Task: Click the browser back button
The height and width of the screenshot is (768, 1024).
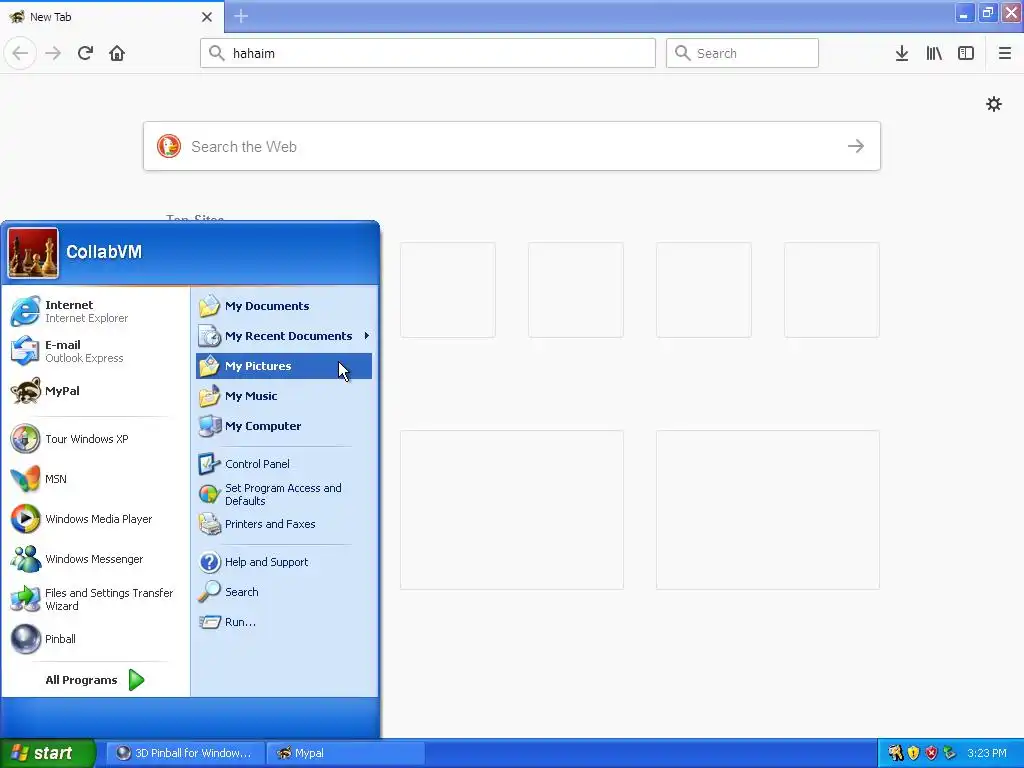Action: 20,53
